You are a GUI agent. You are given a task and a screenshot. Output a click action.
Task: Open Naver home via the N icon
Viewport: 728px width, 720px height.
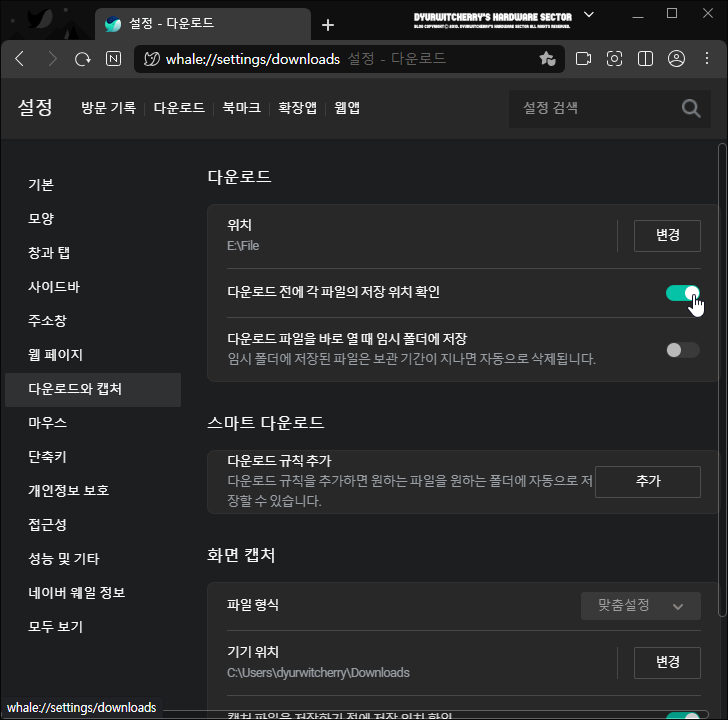pos(113,59)
